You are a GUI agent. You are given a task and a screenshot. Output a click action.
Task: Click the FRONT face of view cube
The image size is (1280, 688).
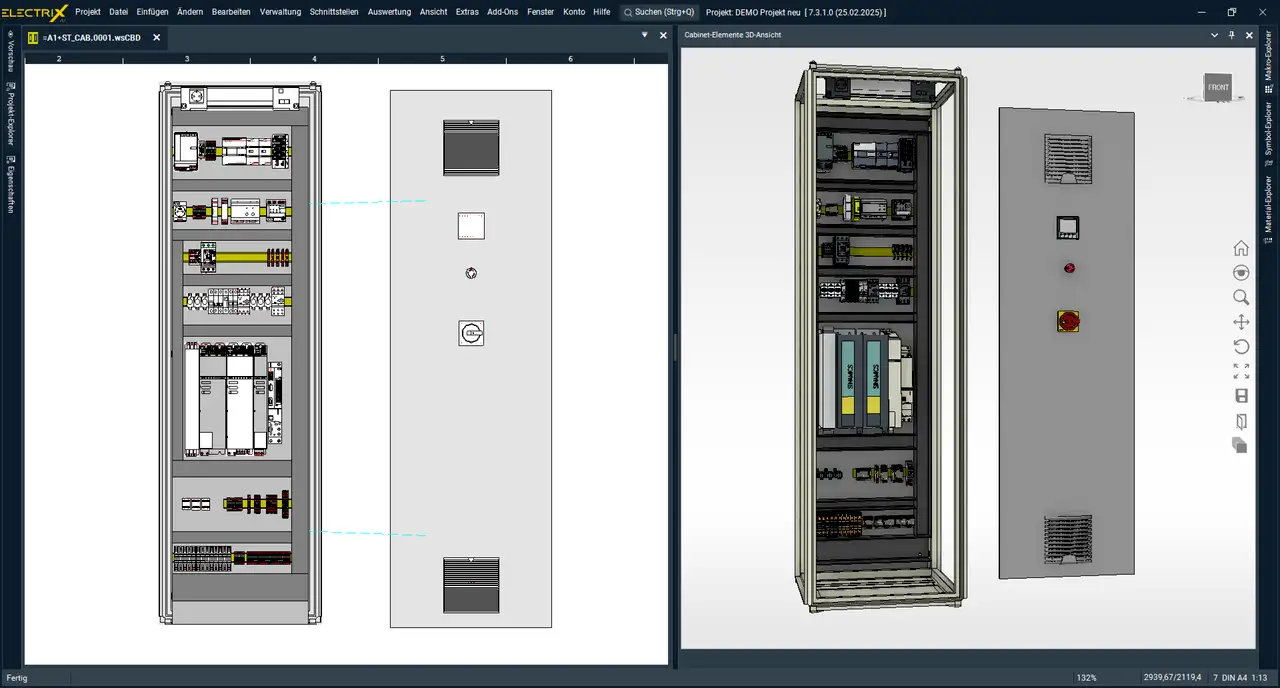click(x=1218, y=87)
